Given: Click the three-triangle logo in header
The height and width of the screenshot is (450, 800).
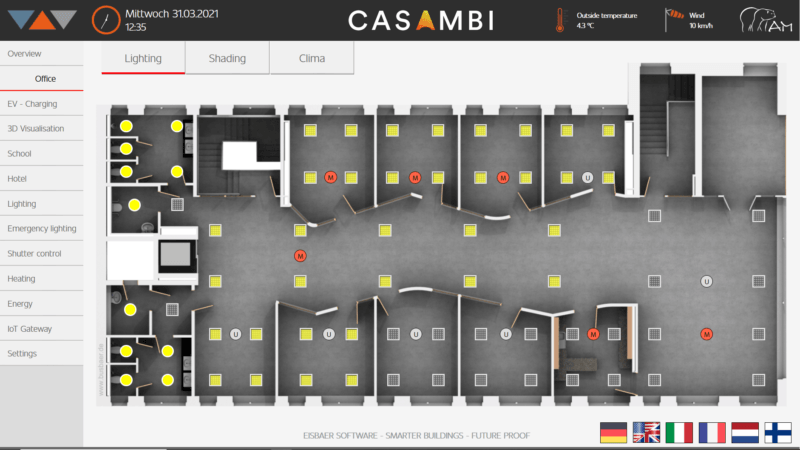Looking at the screenshot, I should click(42, 19).
